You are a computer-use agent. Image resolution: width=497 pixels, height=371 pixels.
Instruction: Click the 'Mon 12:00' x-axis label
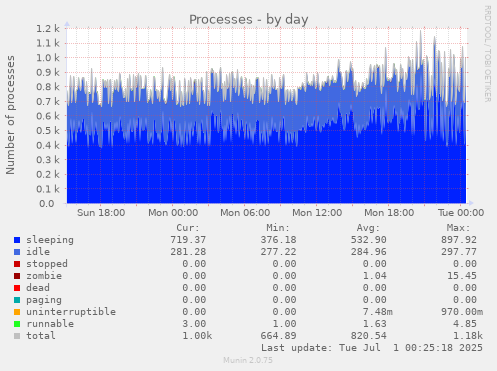317,213
